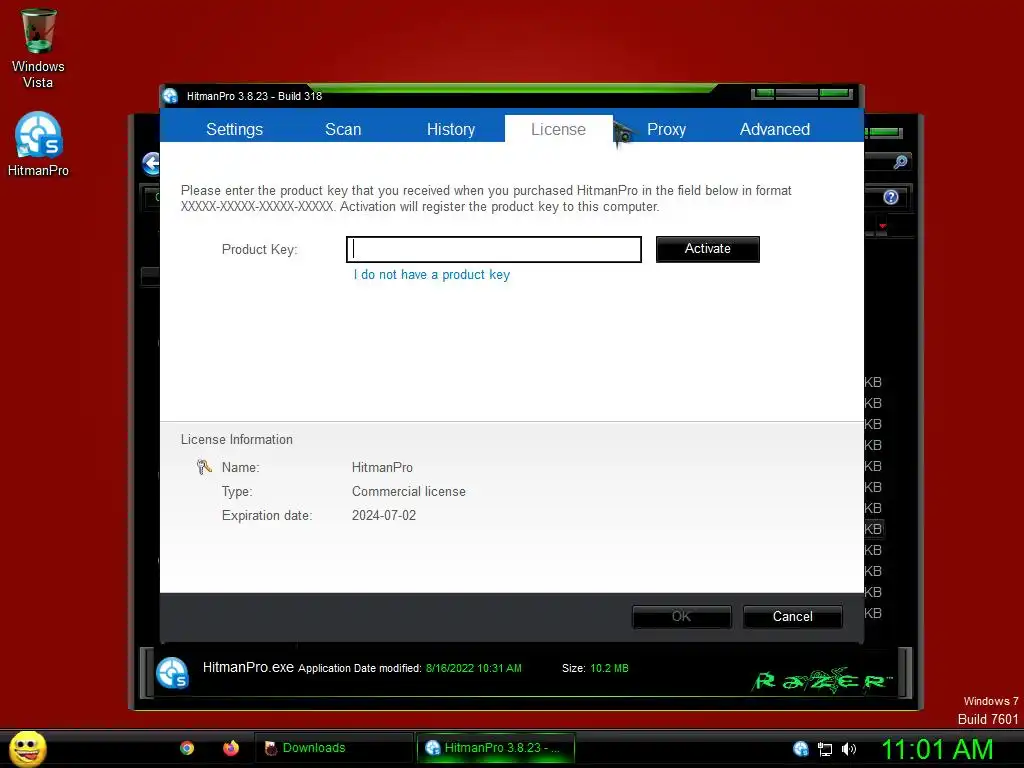Click the OK button
Viewport: 1024px width, 768px height.
tap(681, 616)
